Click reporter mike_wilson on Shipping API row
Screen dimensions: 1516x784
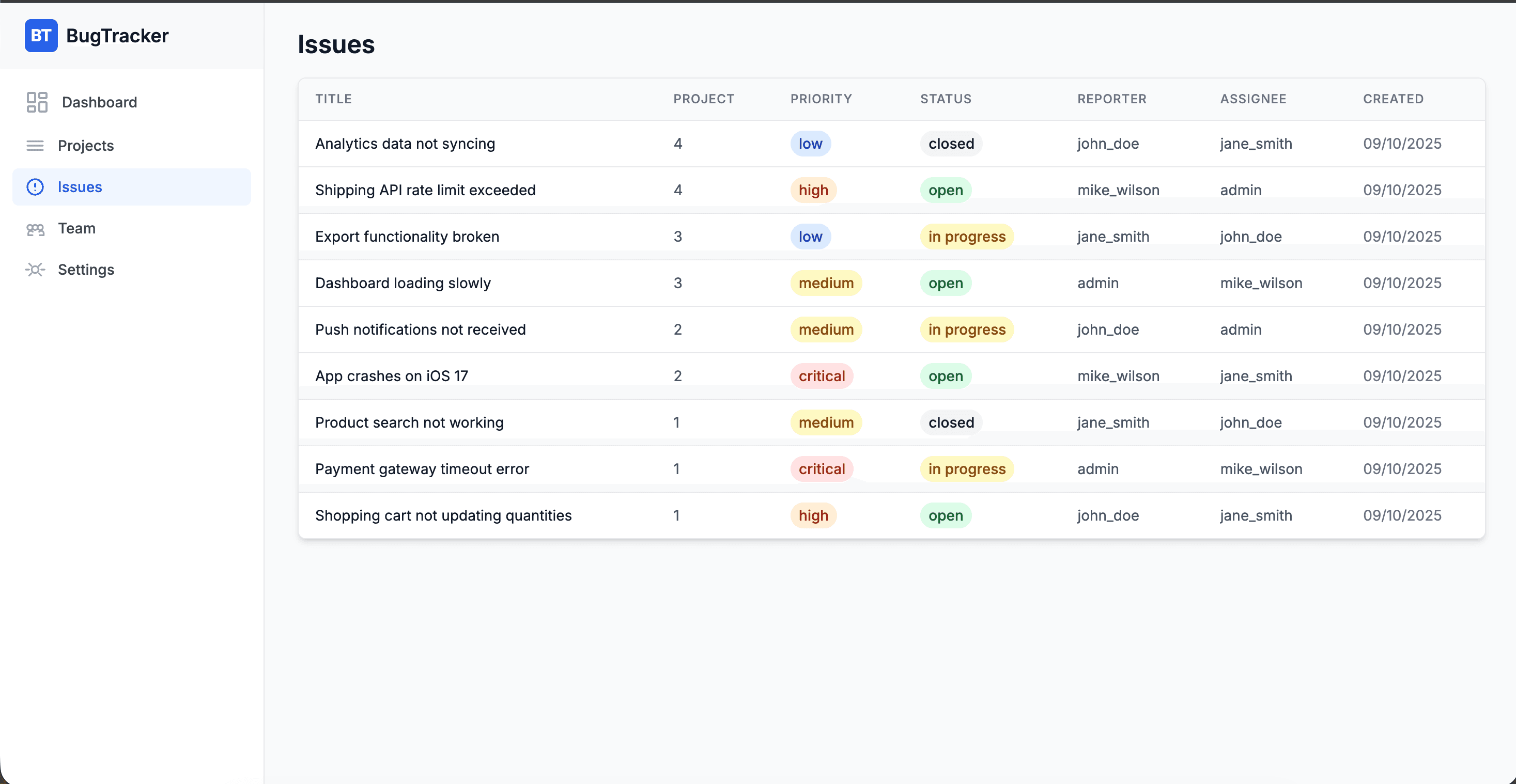point(1118,190)
